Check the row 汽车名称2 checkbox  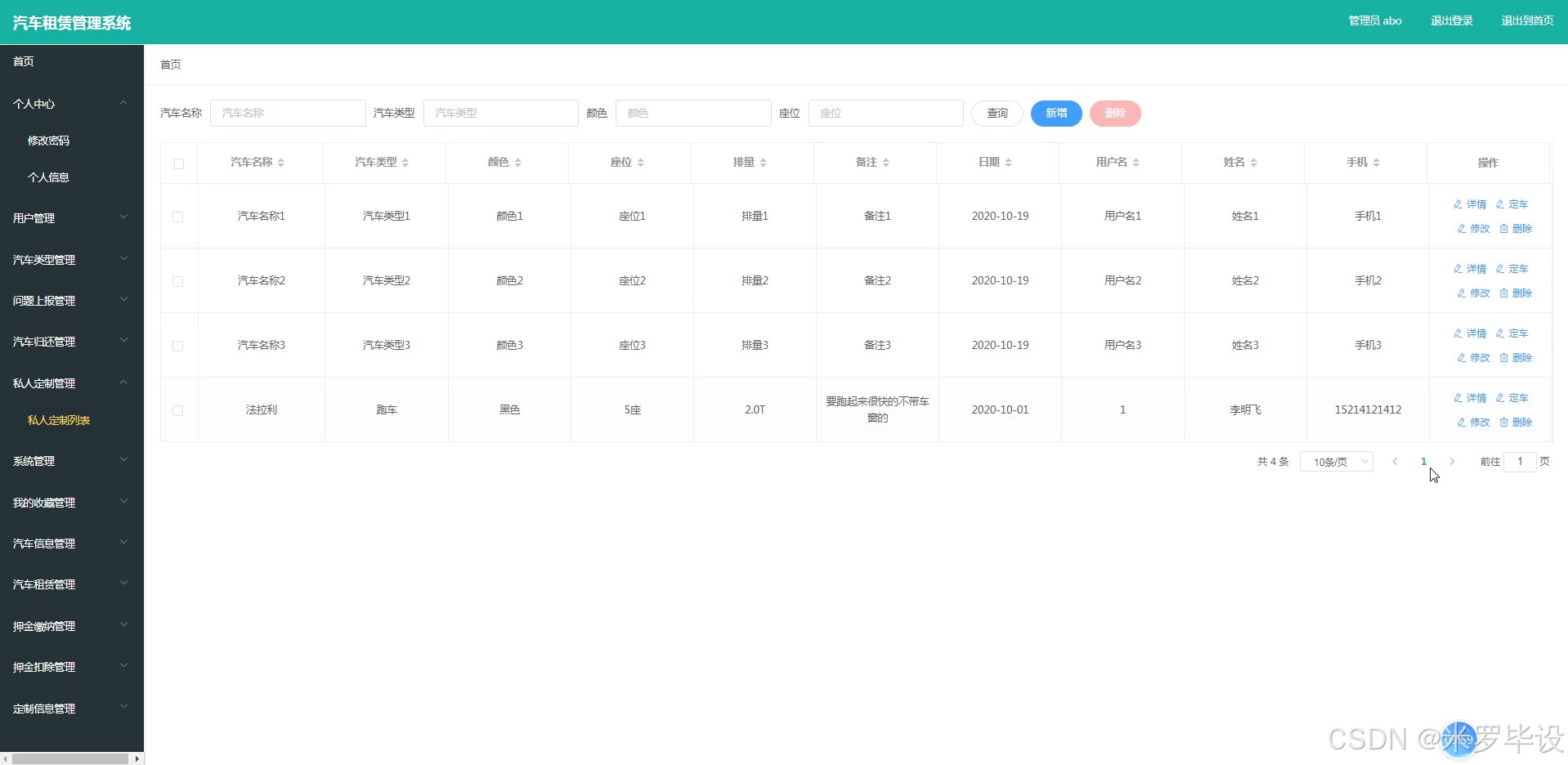pyautogui.click(x=177, y=281)
